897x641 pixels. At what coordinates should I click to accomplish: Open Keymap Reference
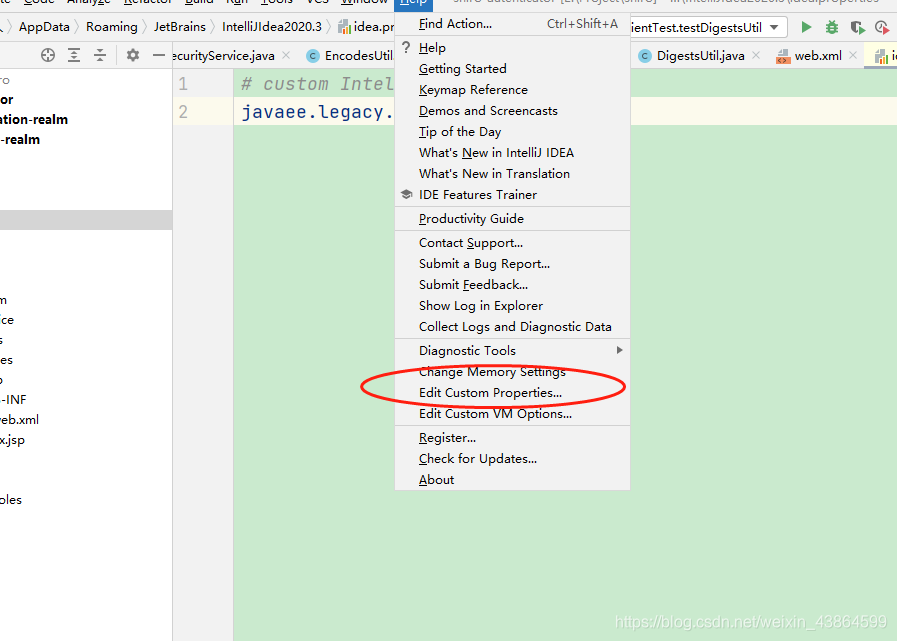click(x=513, y=90)
